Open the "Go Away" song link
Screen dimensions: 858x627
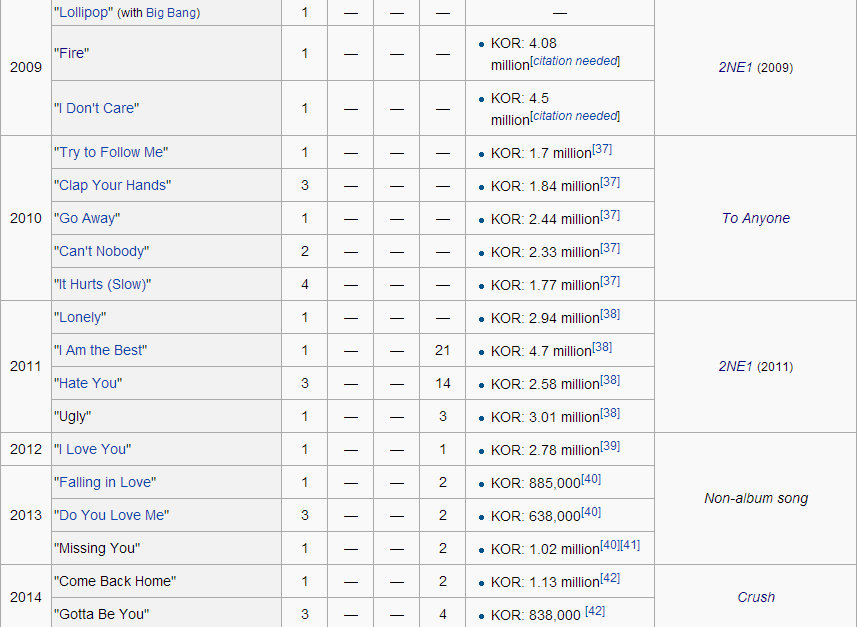(87, 218)
